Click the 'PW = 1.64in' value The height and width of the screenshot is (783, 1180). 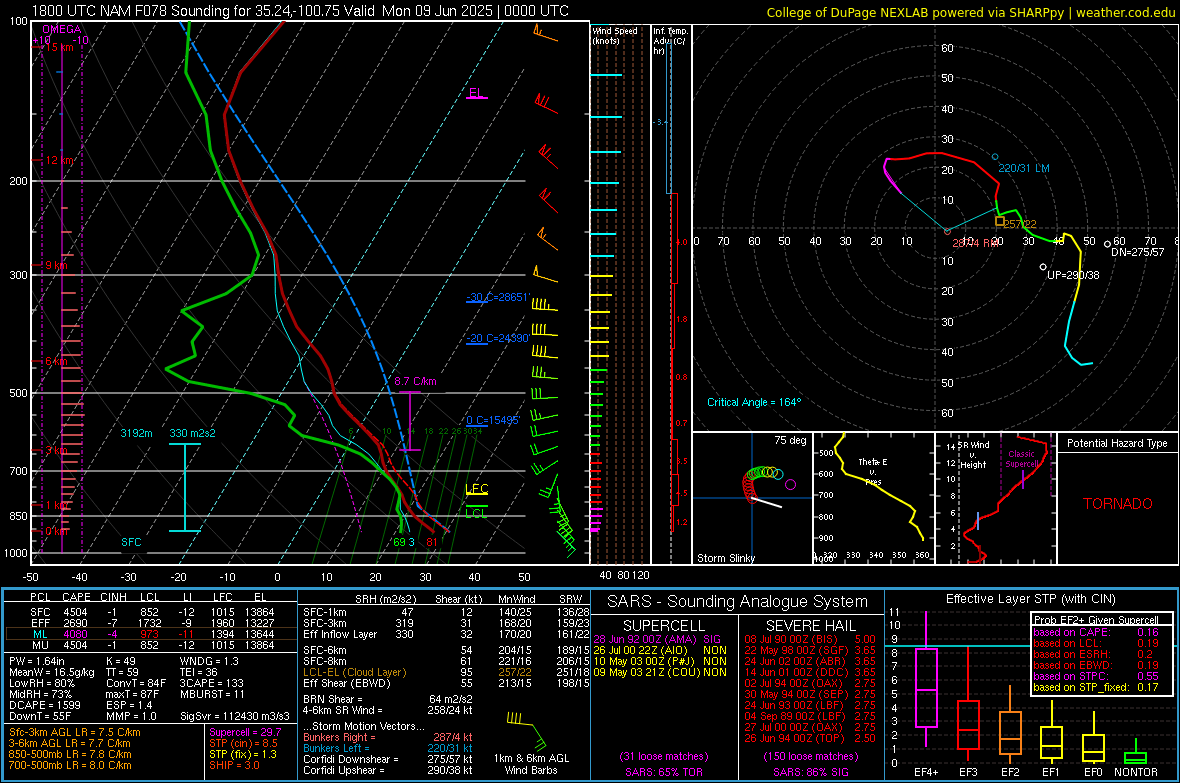pyautogui.click(x=37, y=661)
